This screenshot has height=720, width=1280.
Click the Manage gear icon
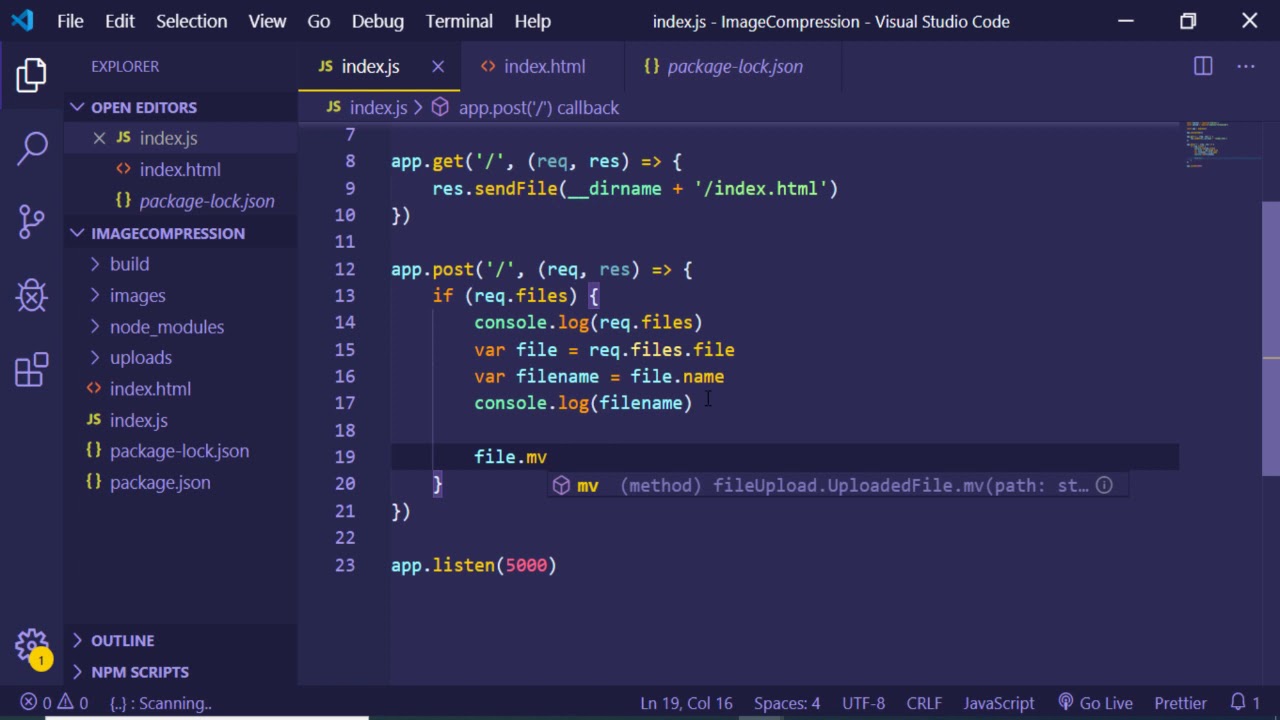coord(31,645)
